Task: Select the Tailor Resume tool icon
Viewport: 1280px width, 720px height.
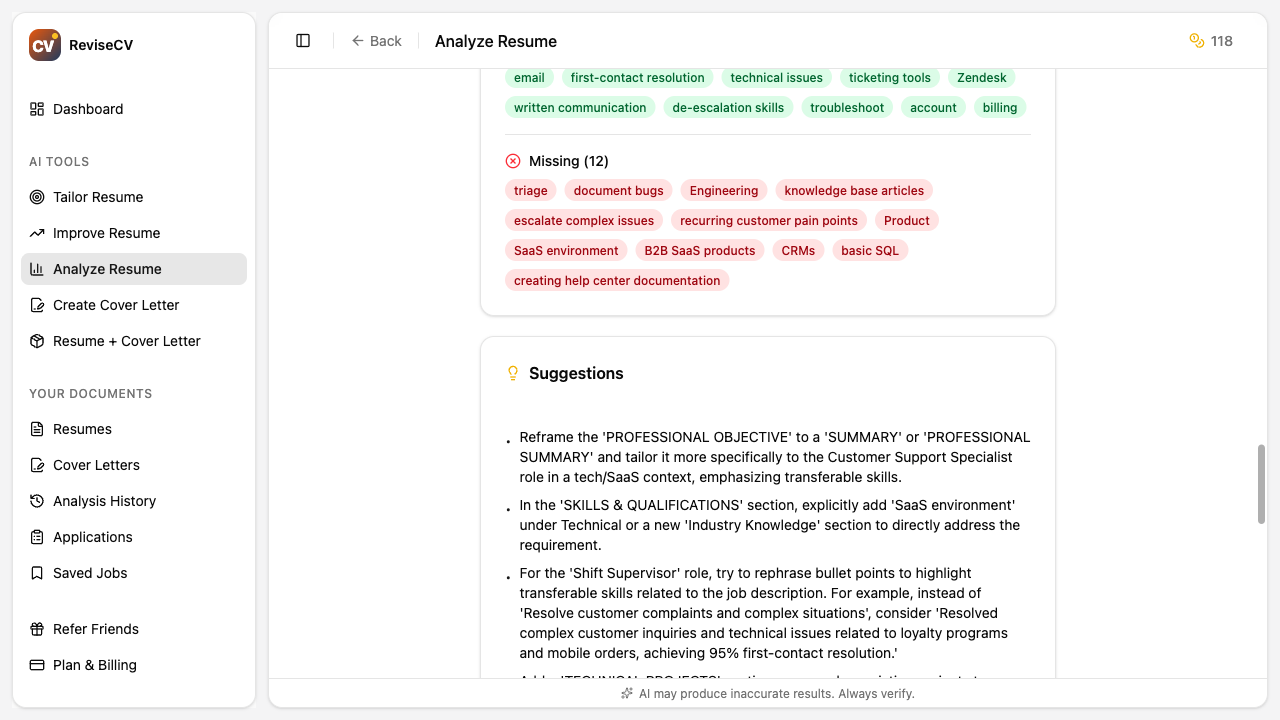Action: 36,197
